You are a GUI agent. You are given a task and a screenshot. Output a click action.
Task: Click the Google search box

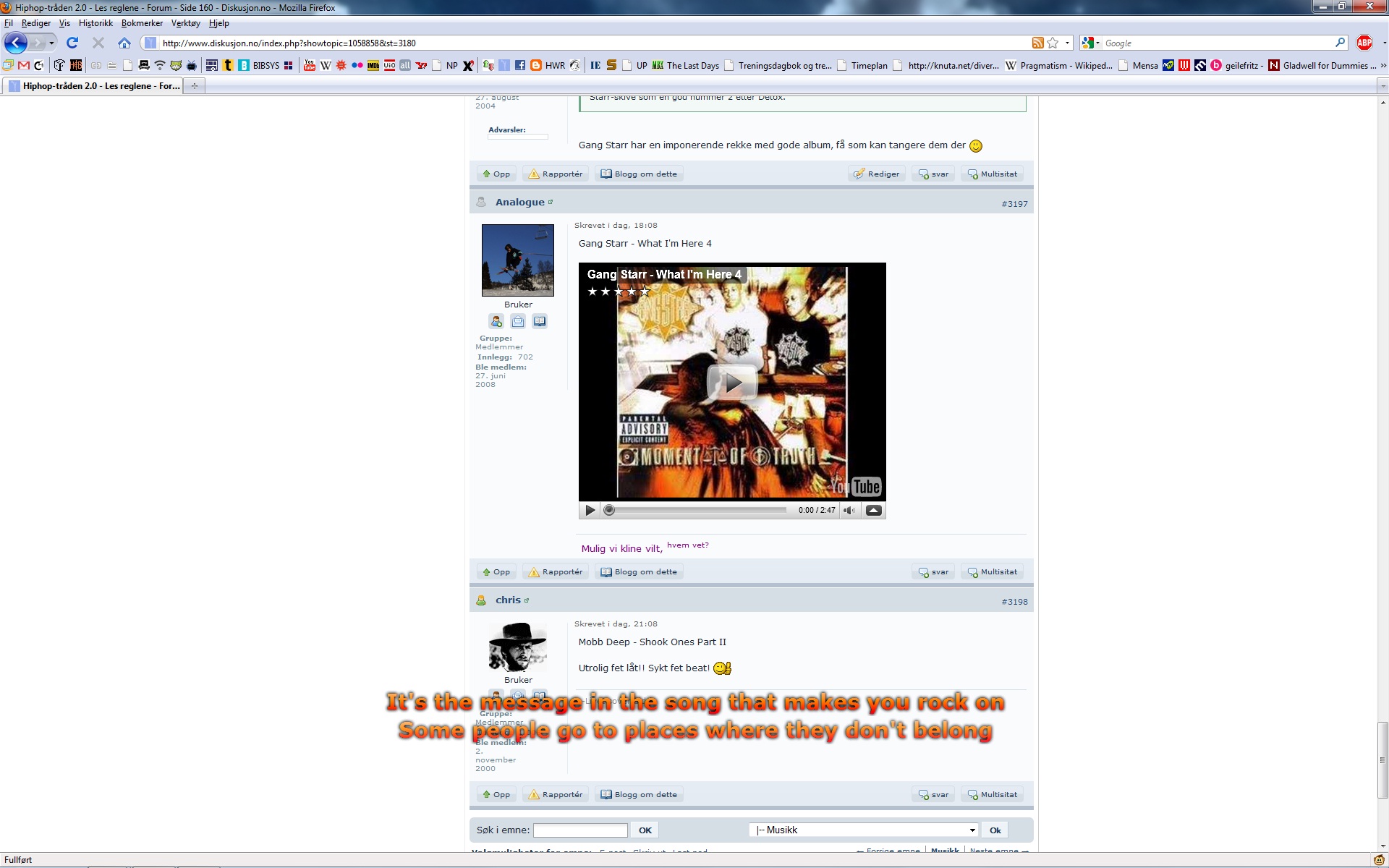coord(1218,43)
